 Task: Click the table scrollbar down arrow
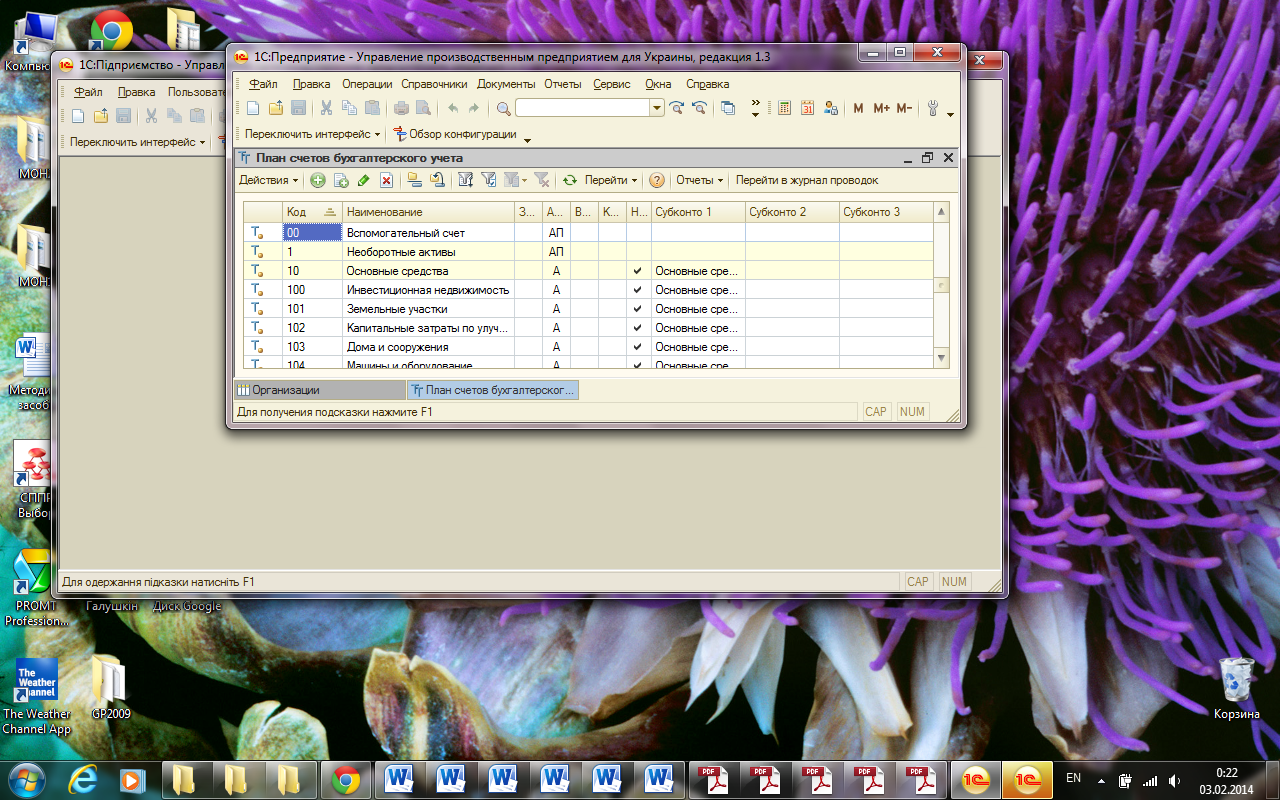[941, 358]
